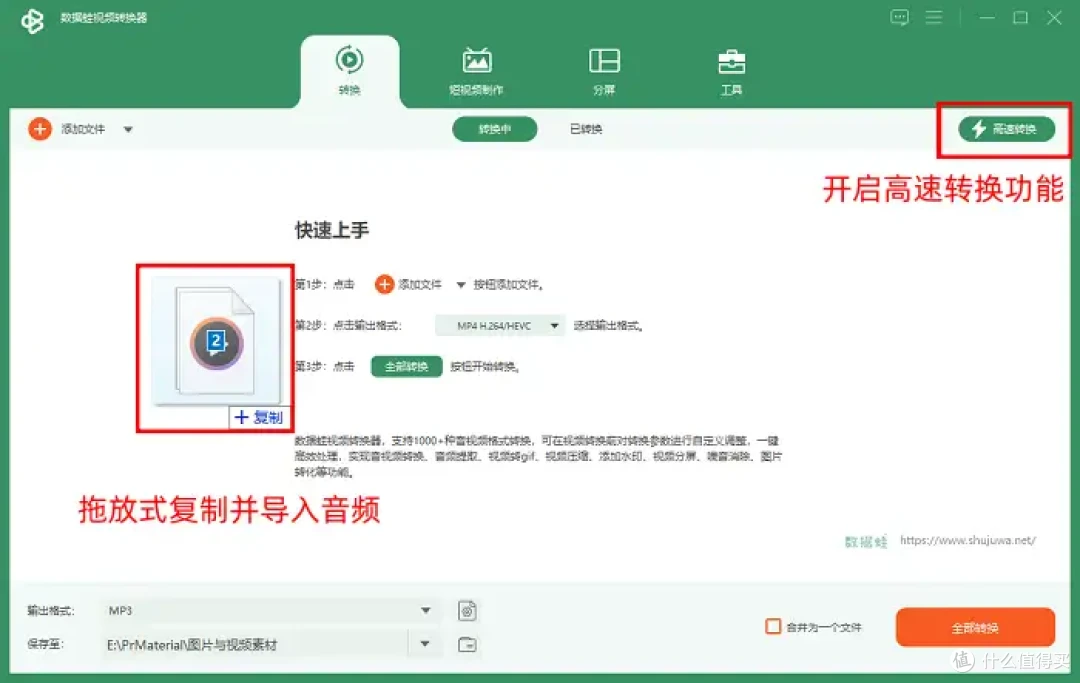Click the dragged file thumbnail in drop area
This screenshot has width=1080, height=683.
216,341
